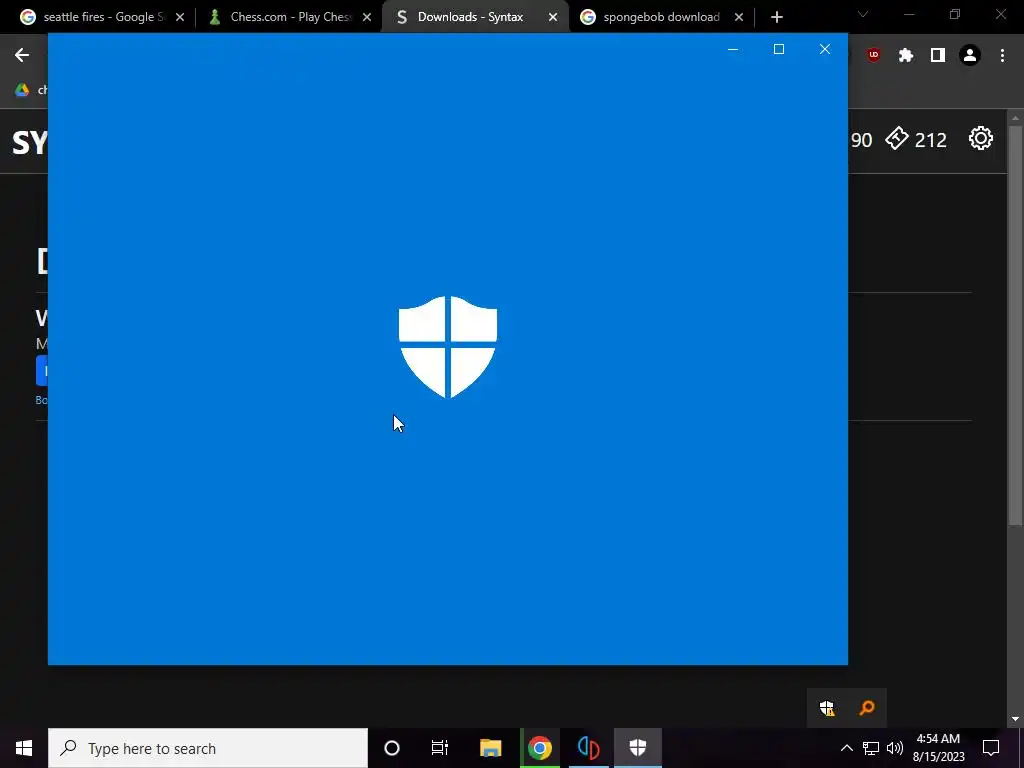1024x768 pixels.
Task: Toggle the Chrome side panel
Action: coord(938,55)
